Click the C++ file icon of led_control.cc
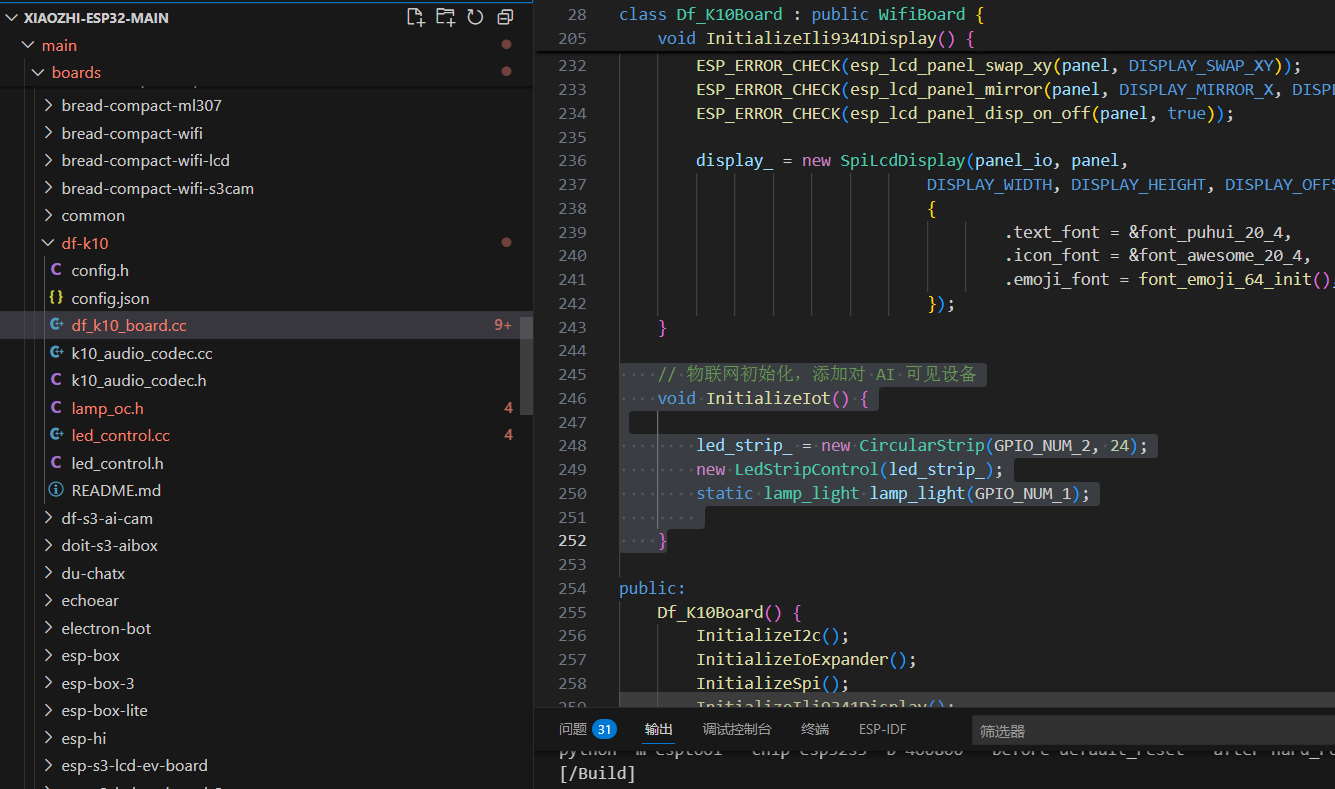Image resolution: width=1335 pixels, height=789 pixels. (56, 435)
